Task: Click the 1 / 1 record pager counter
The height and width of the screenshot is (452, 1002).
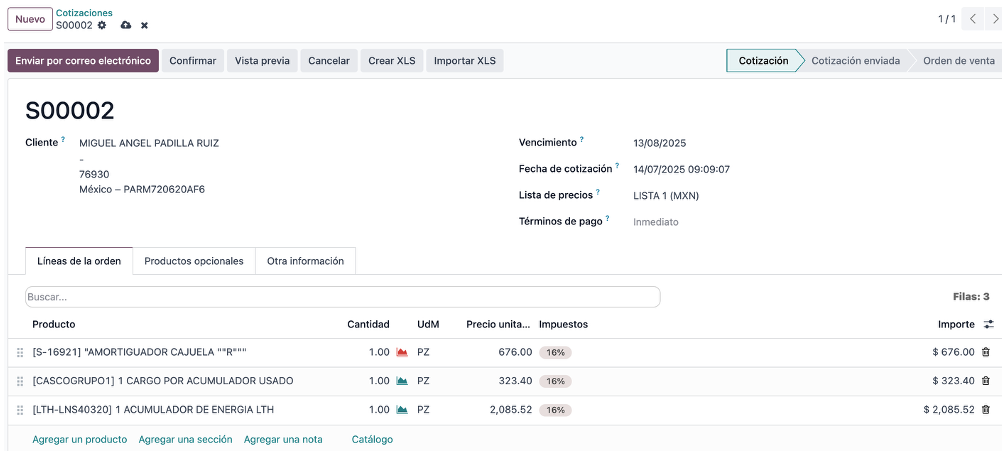Action: tap(946, 19)
